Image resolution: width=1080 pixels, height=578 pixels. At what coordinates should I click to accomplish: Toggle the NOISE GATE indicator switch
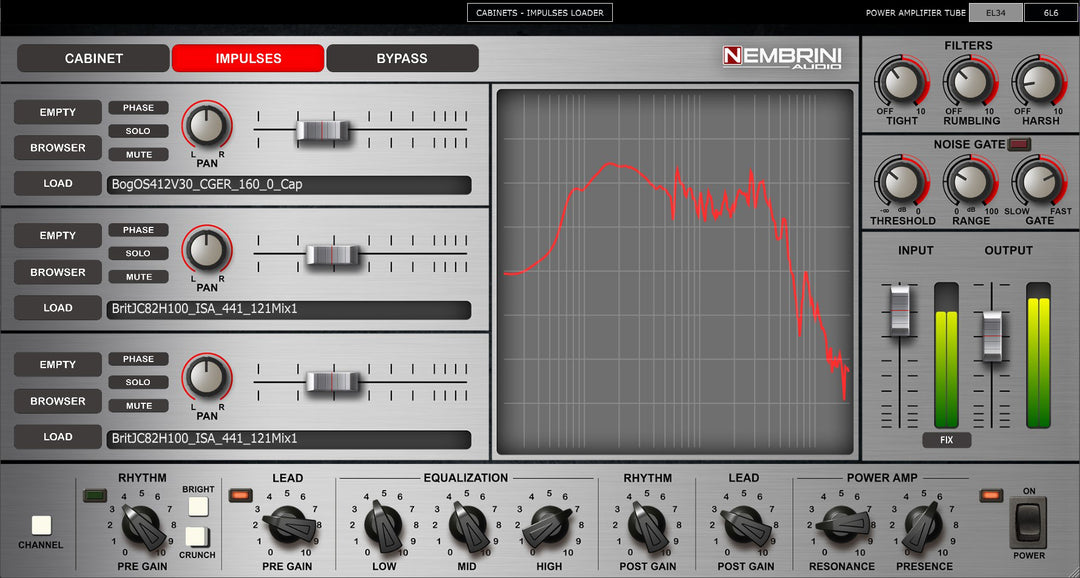[x=1019, y=144]
